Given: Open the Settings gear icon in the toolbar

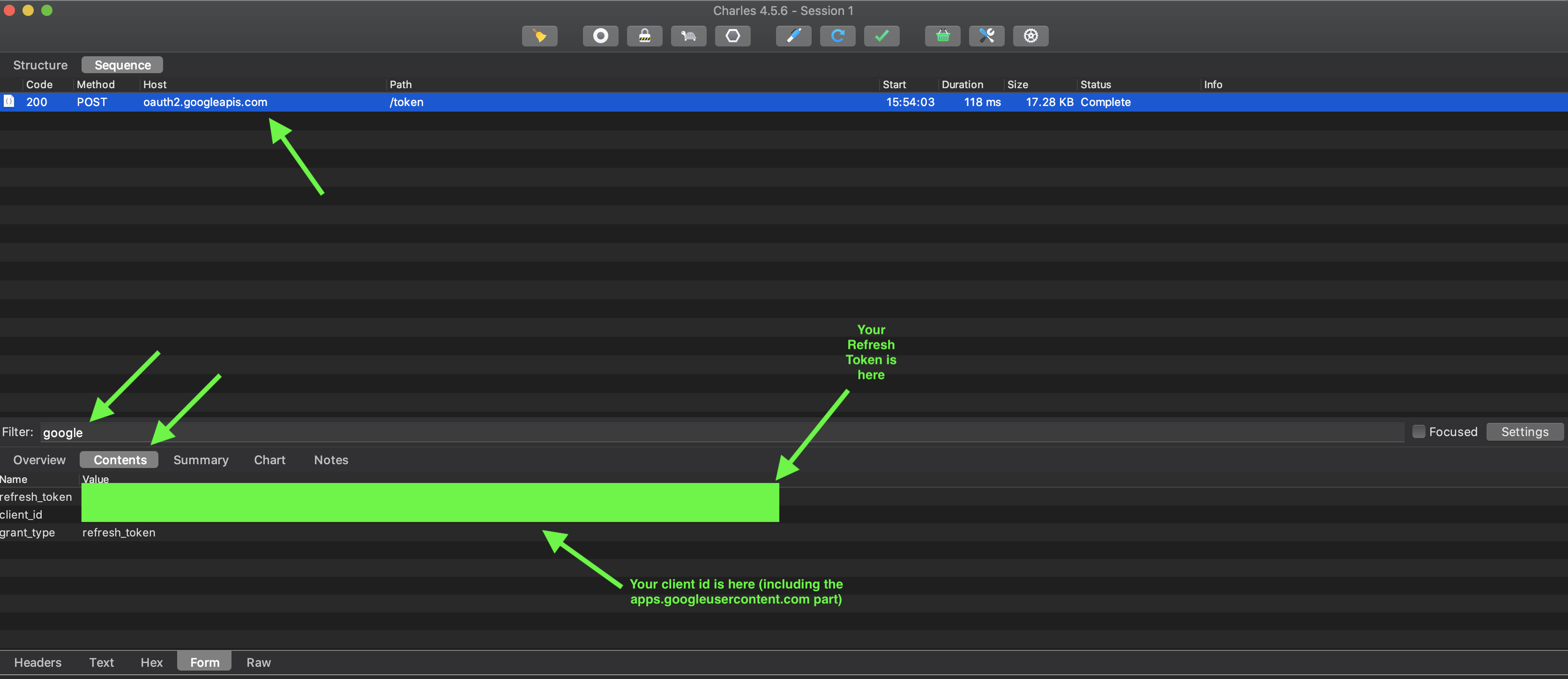Looking at the screenshot, I should tap(1030, 36).
